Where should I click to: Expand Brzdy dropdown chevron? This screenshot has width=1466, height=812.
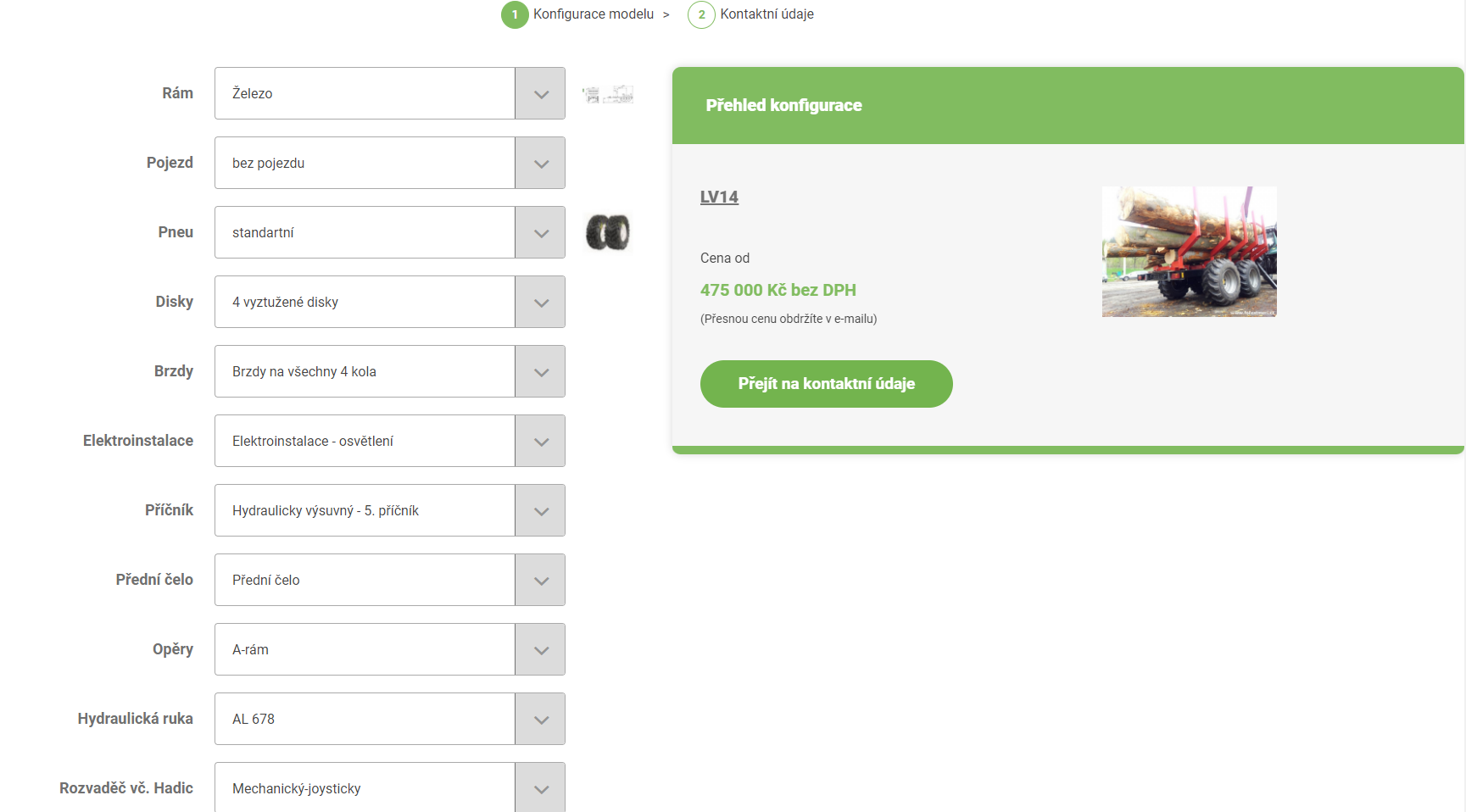click(540, 371)
